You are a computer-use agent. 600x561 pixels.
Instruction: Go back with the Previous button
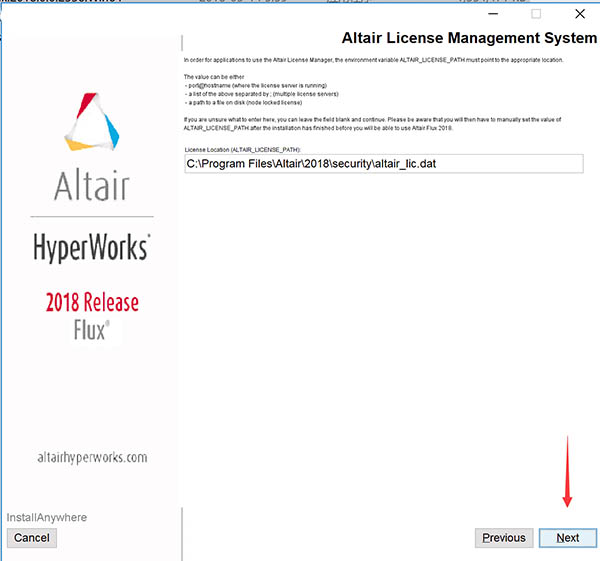coord(504,538)
